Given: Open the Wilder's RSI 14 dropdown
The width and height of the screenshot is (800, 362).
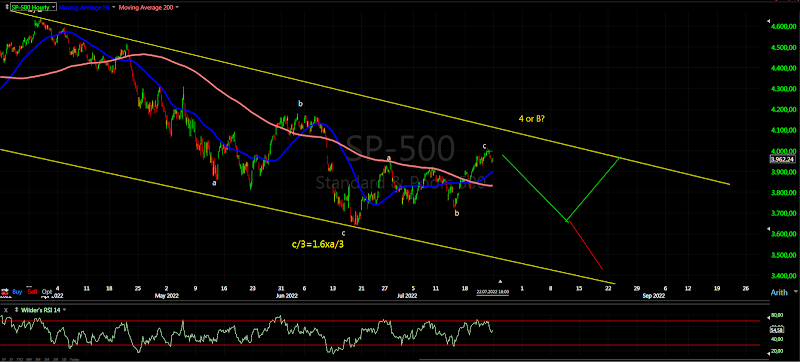Looking at the screenshot, I should (x=64, y=309).
